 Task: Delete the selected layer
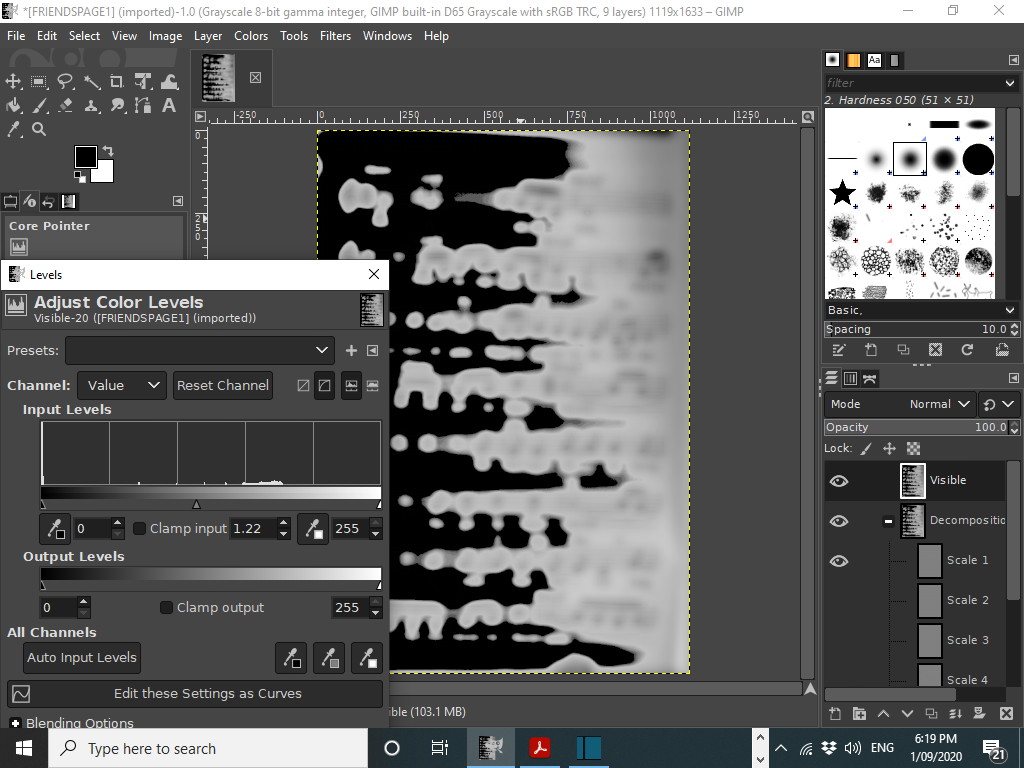click(x=1006, y=714)
